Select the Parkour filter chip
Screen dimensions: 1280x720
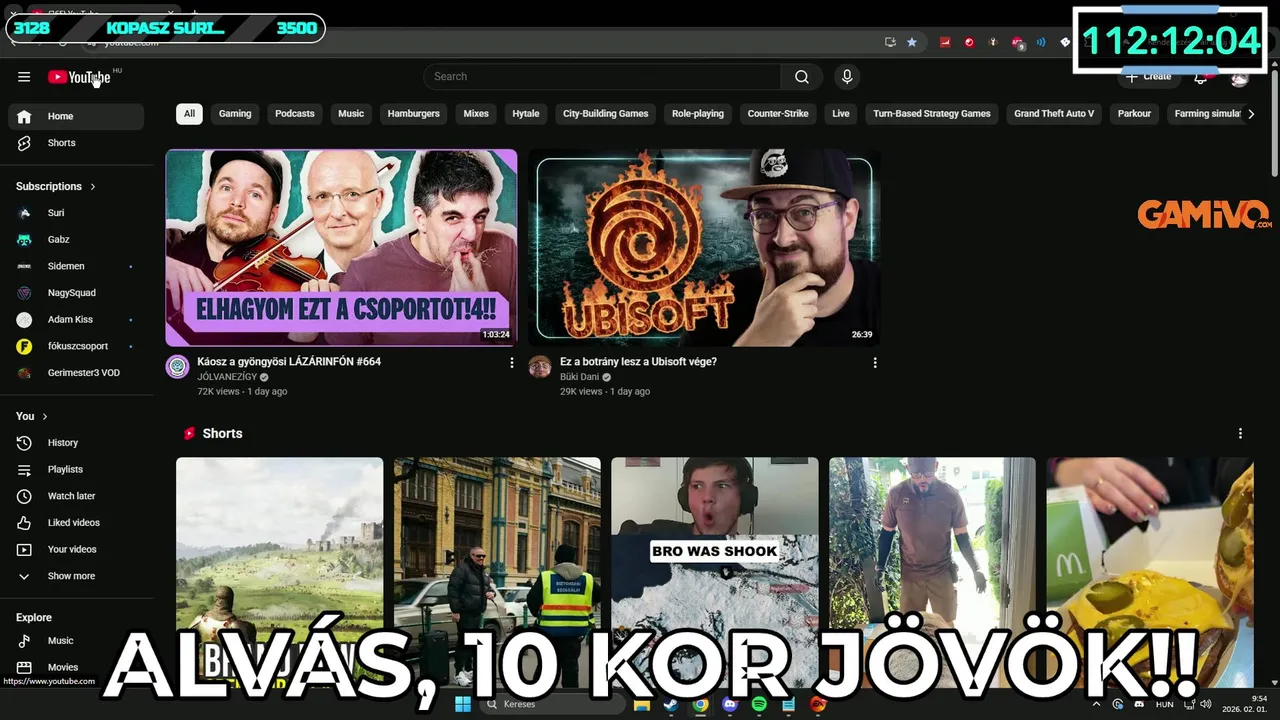(x=1134, y=114)
